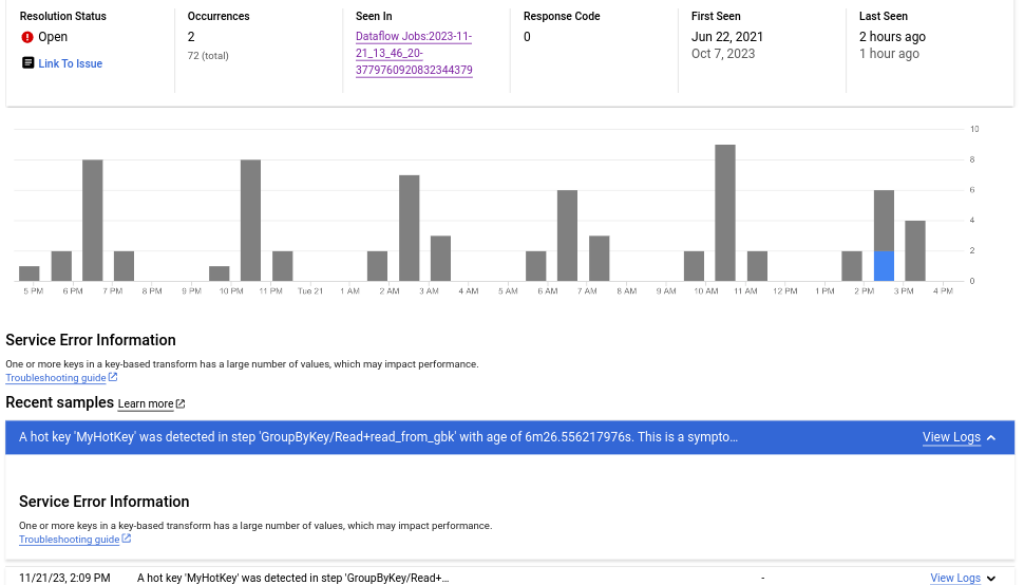Open the Troubleshooting guide inside the expanded sample
The height and width of the screenshot is (585, 1024).
point(69,539)
